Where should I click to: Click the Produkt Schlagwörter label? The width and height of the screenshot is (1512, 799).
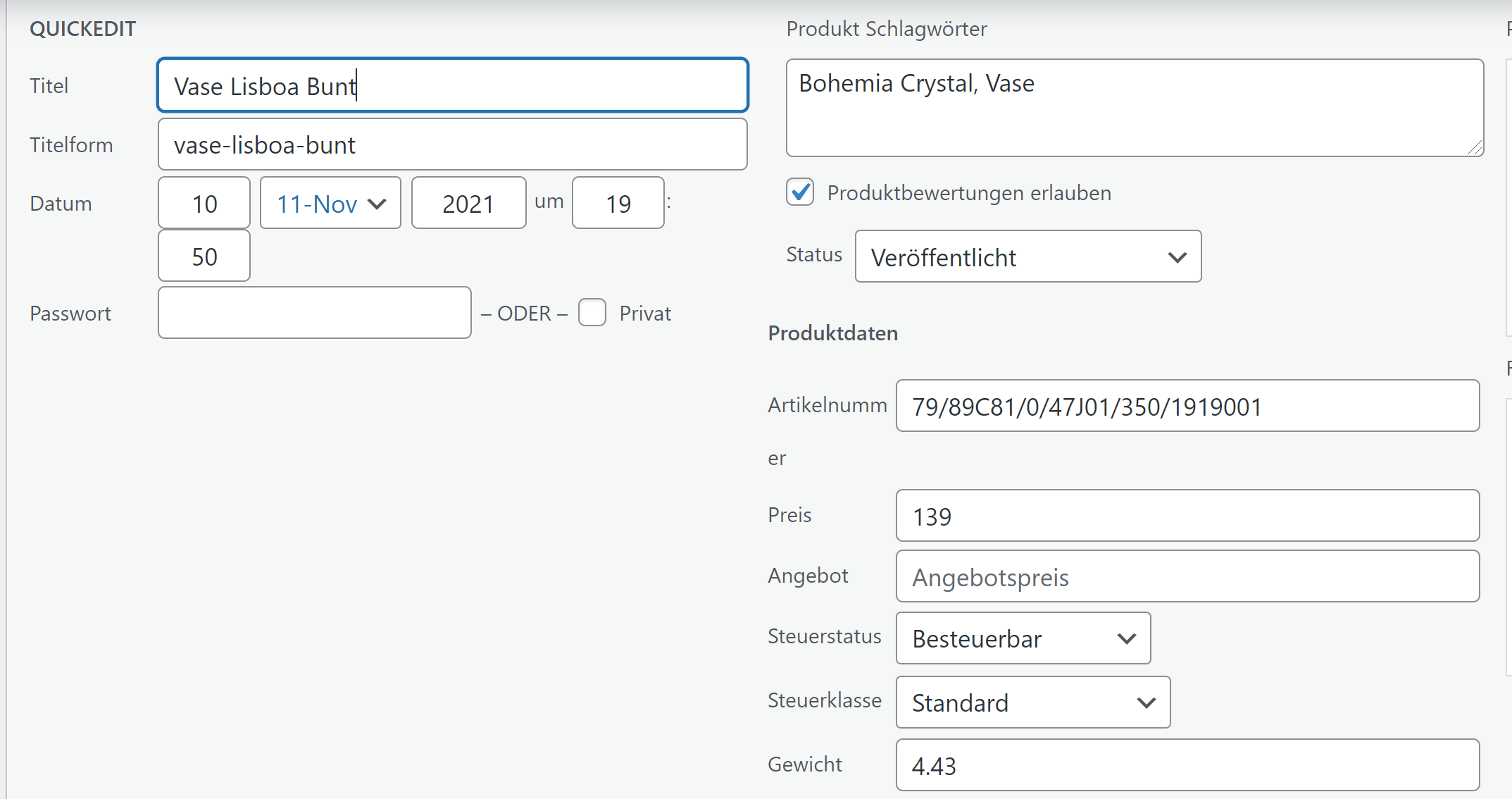887,29
